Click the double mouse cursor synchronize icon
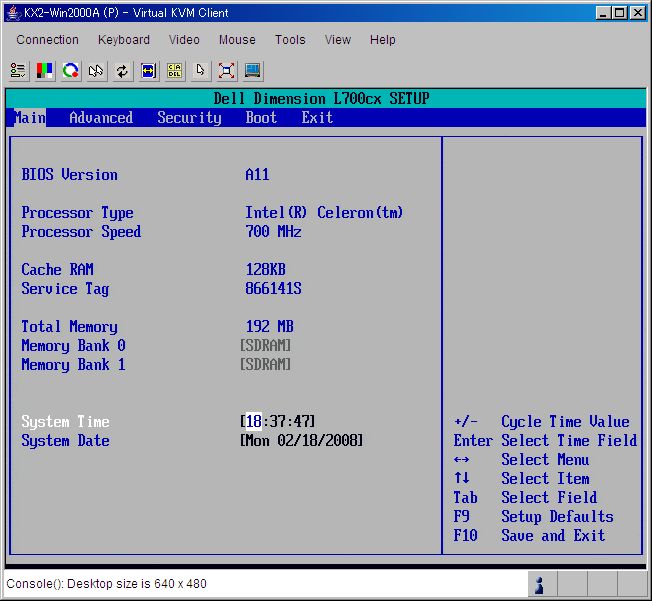 click(x=96, y=71)
